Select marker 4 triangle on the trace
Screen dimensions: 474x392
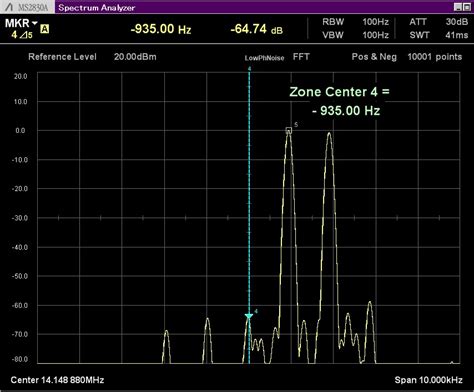249,316
